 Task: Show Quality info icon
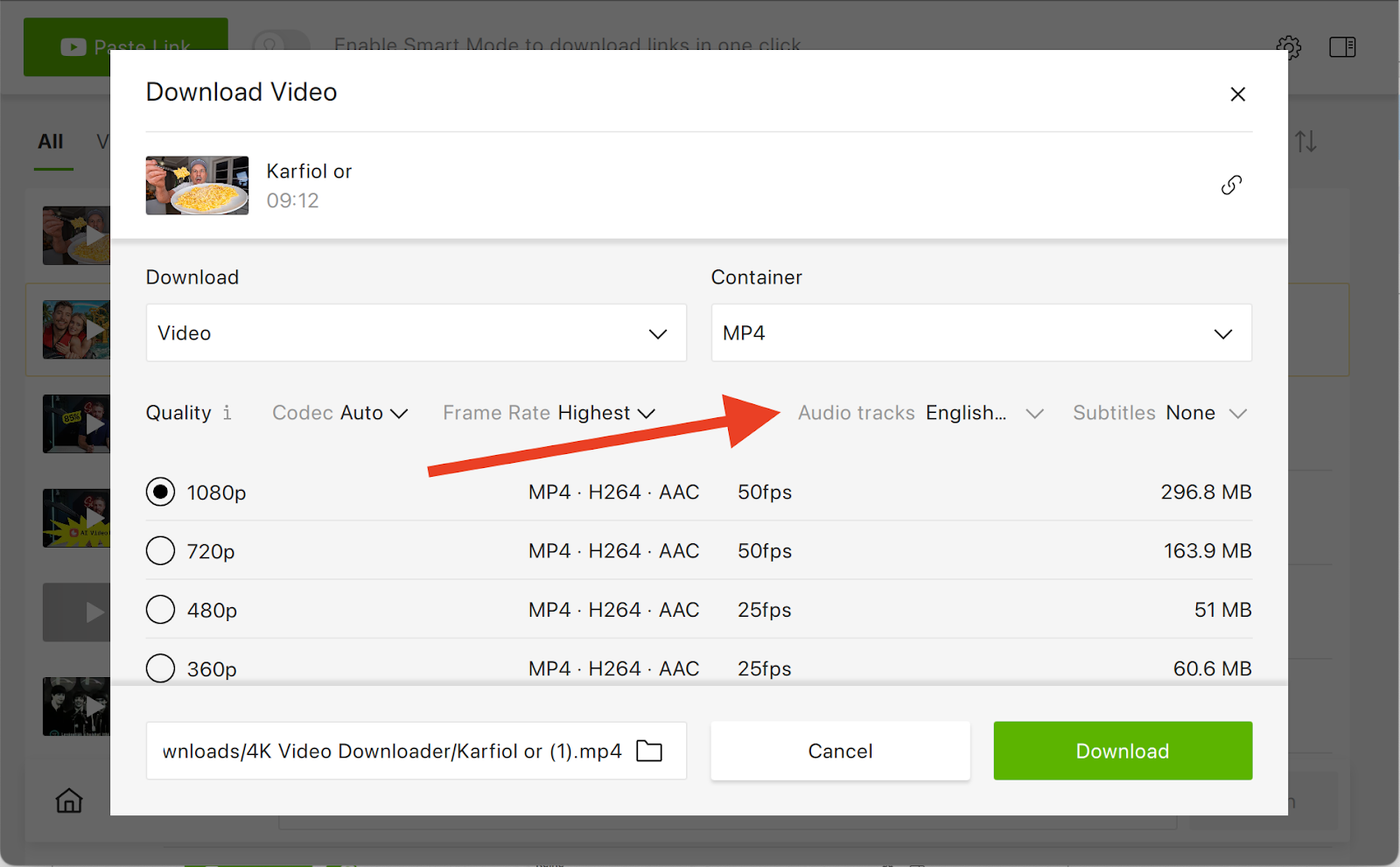[x=227, y=412]
